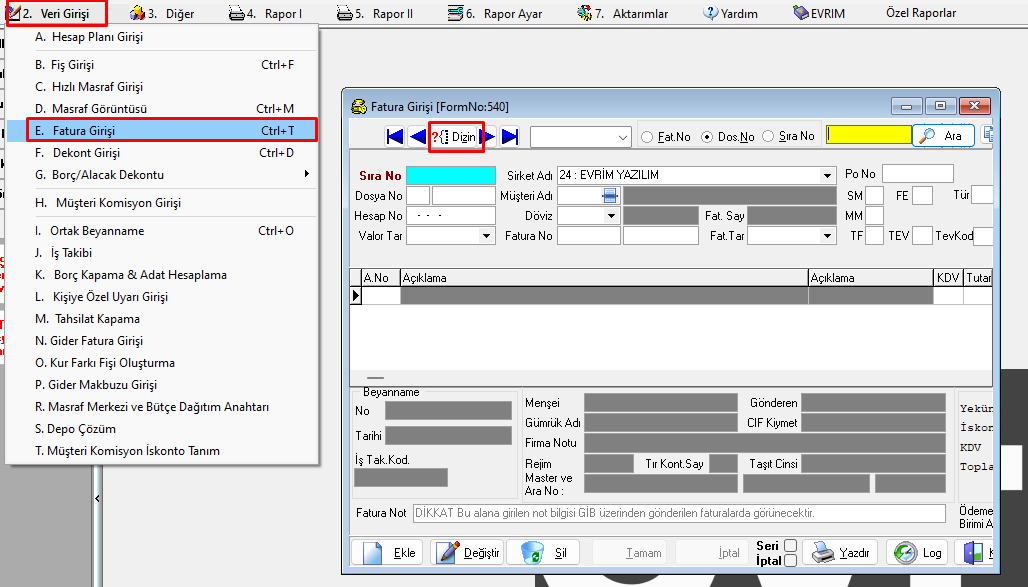The width and height of the screenshot is (1028, 587).
Task: Collapse the left panel arrow handle
Action: (97, 499)
